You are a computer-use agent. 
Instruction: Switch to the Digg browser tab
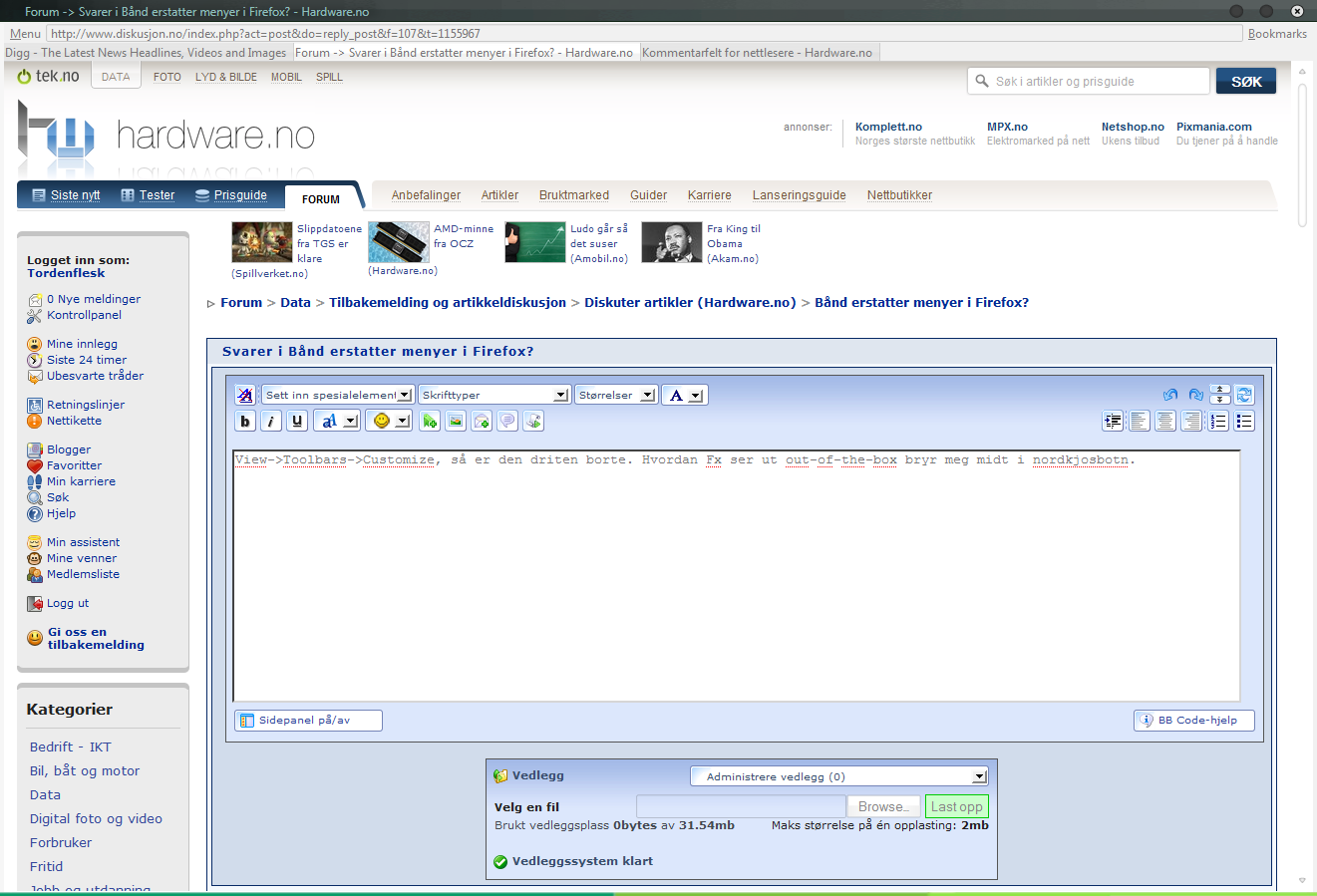click(146, 53)
